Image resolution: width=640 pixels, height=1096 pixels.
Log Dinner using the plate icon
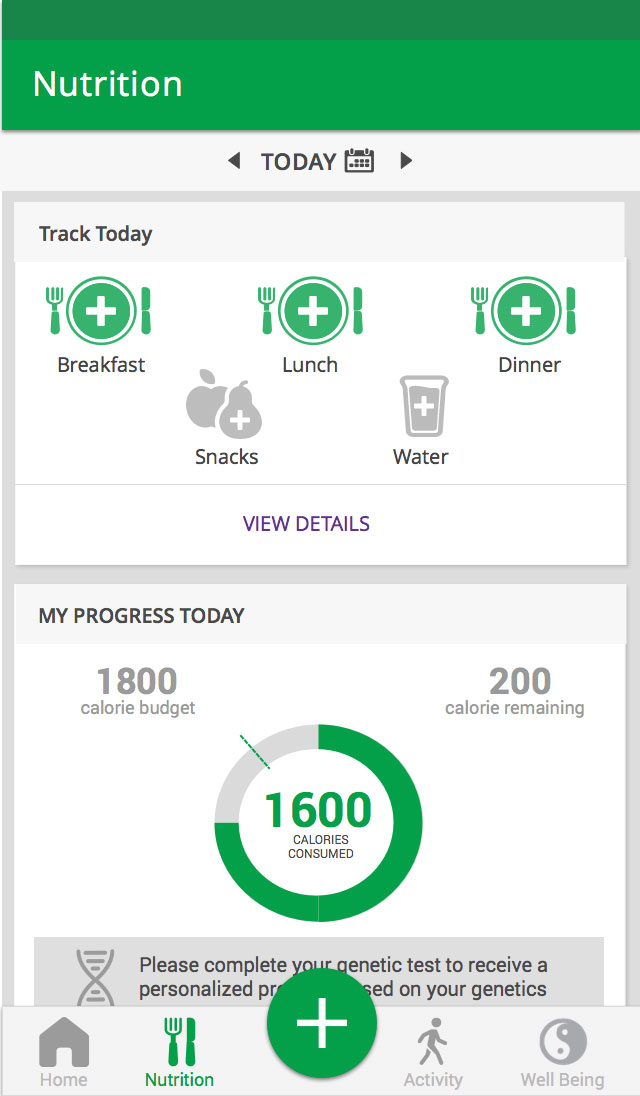(x=526, y=310)
